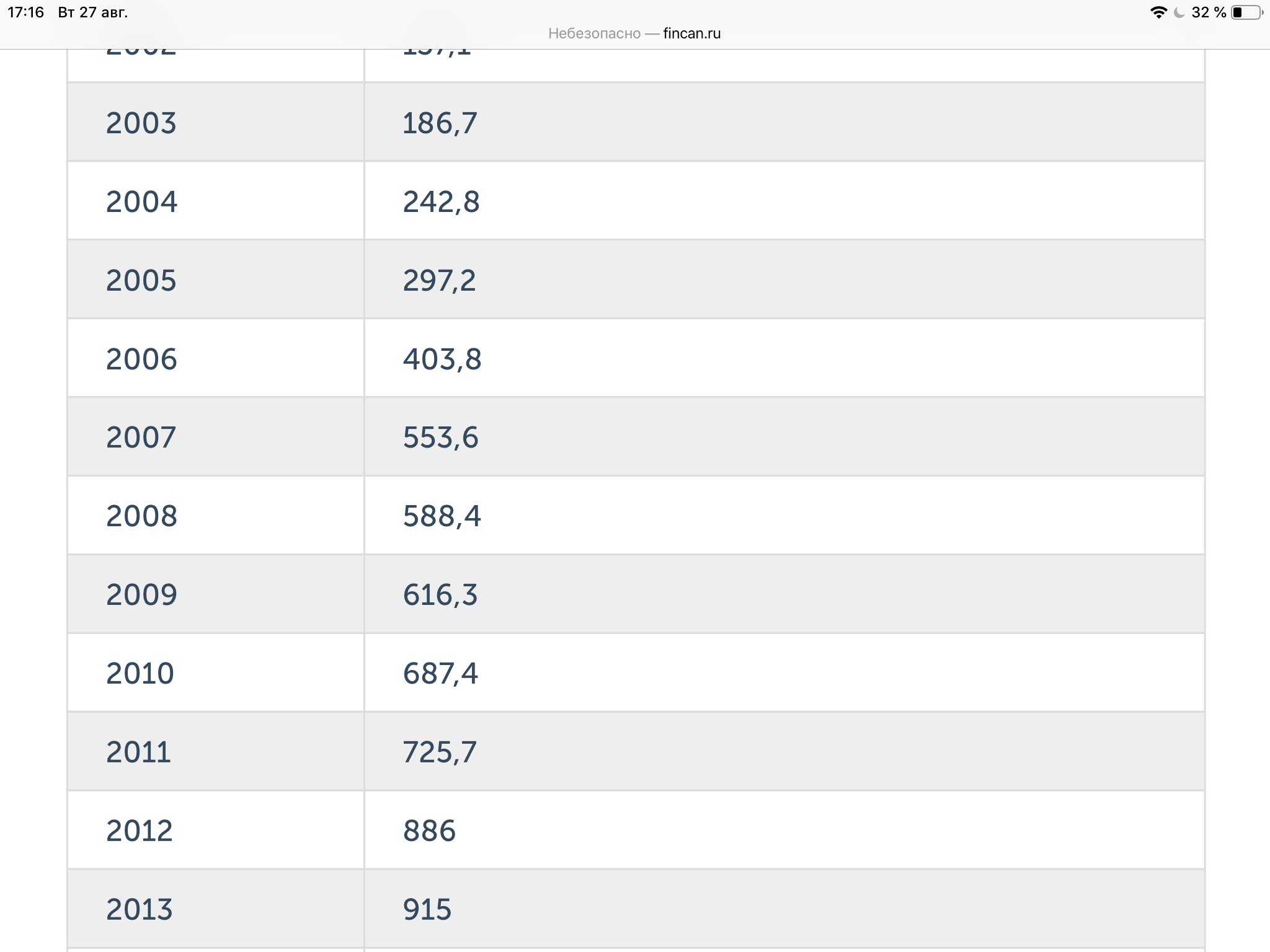Screen dimensions: 1270x952
Task: Tap the 17:16 clock in status bar
Action: coord(25,12)
